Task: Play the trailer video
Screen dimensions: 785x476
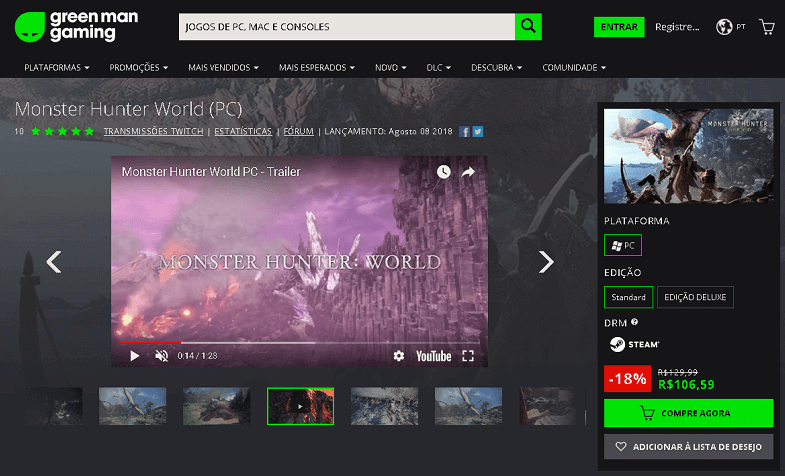Action: (x=134, y=356)
